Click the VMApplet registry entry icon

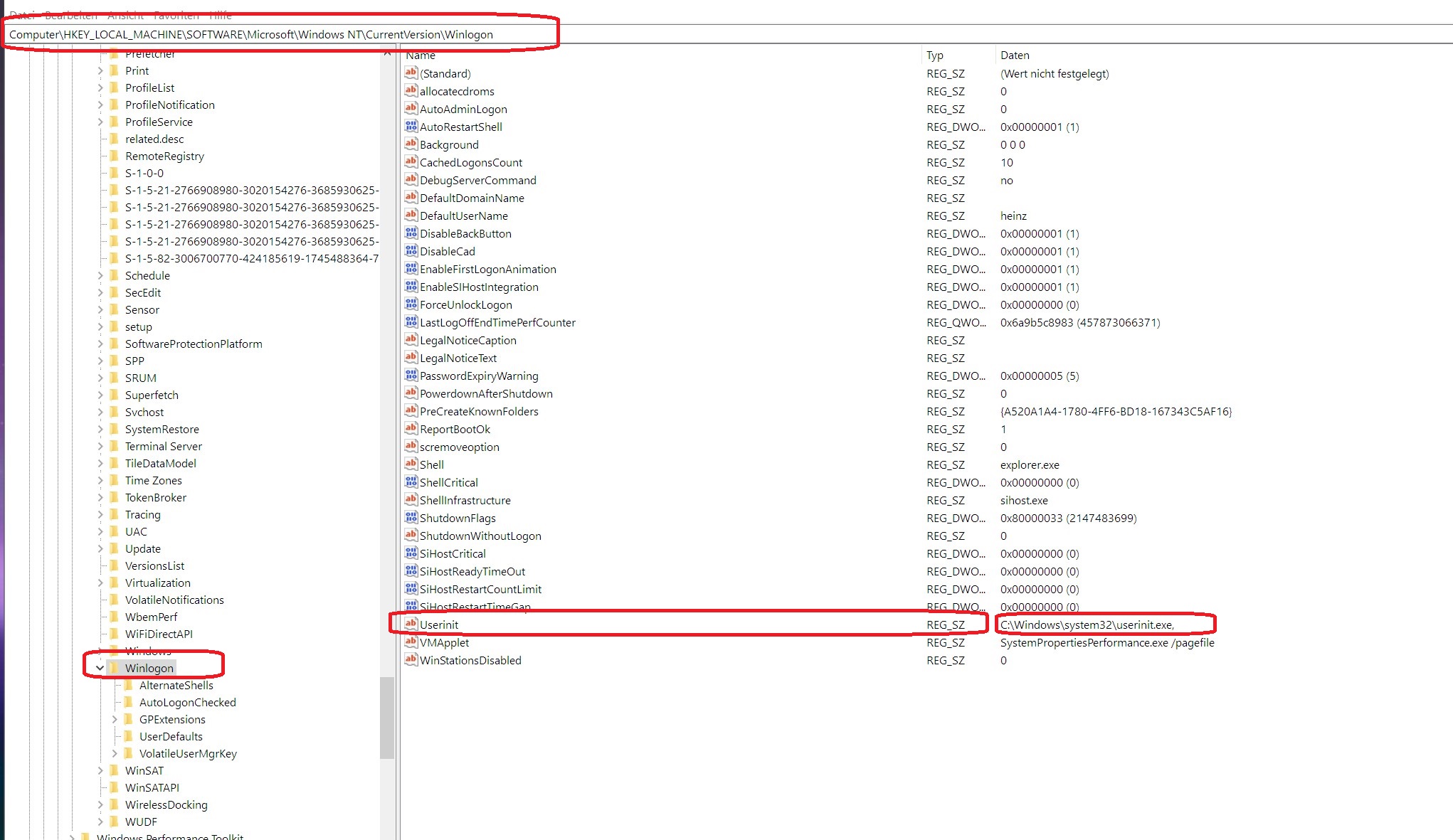tap(409, 642)
